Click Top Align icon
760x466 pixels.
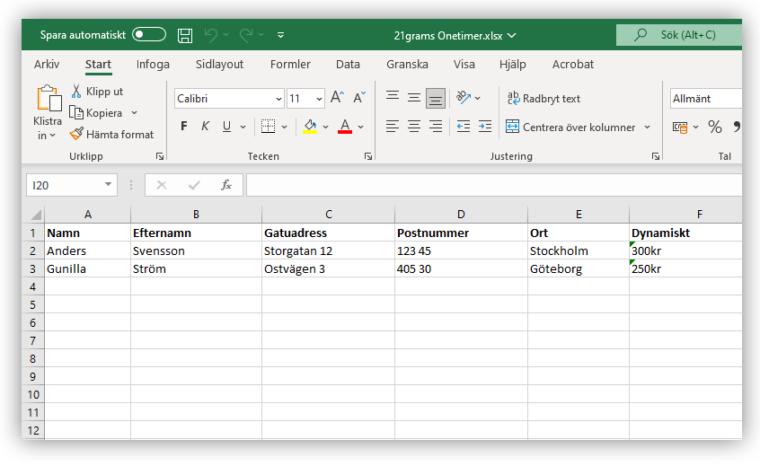click(393, 96)
